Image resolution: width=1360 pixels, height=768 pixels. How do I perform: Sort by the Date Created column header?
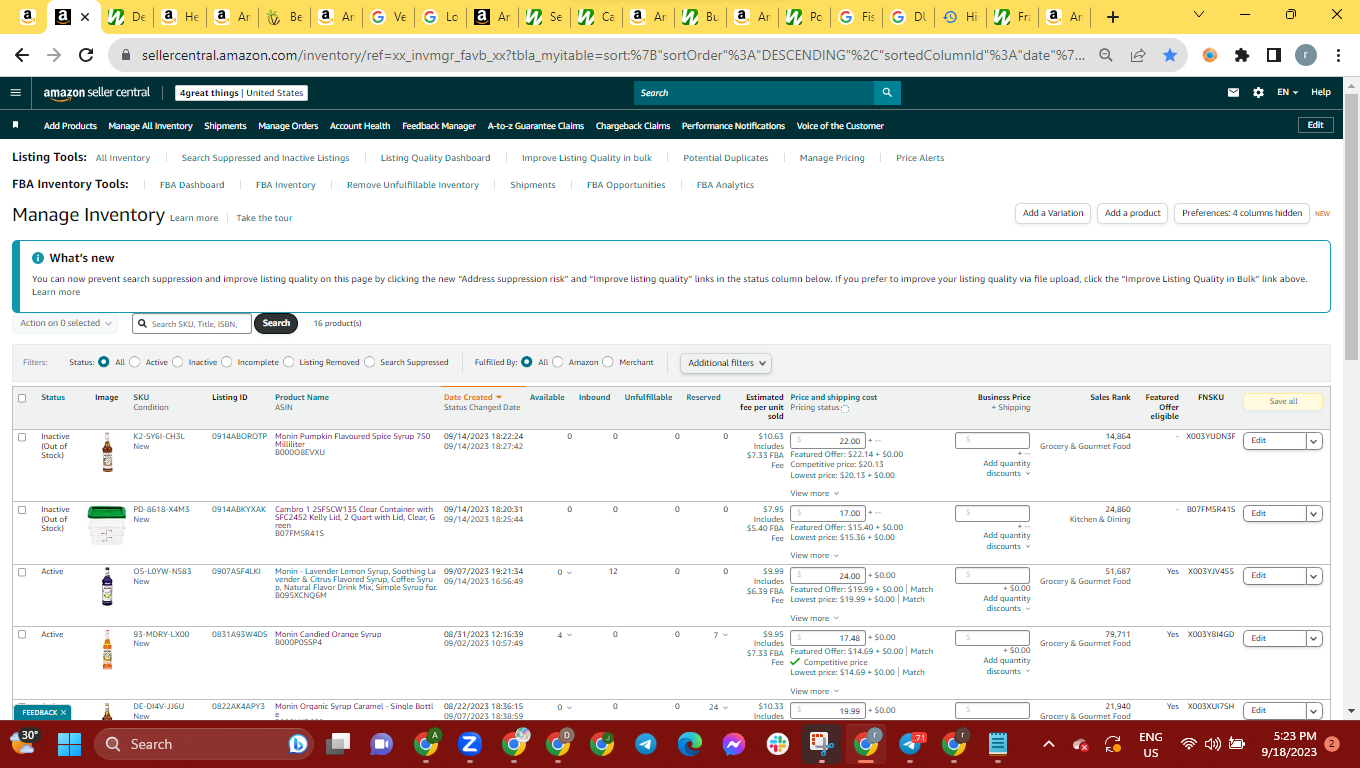pos(473,398)
